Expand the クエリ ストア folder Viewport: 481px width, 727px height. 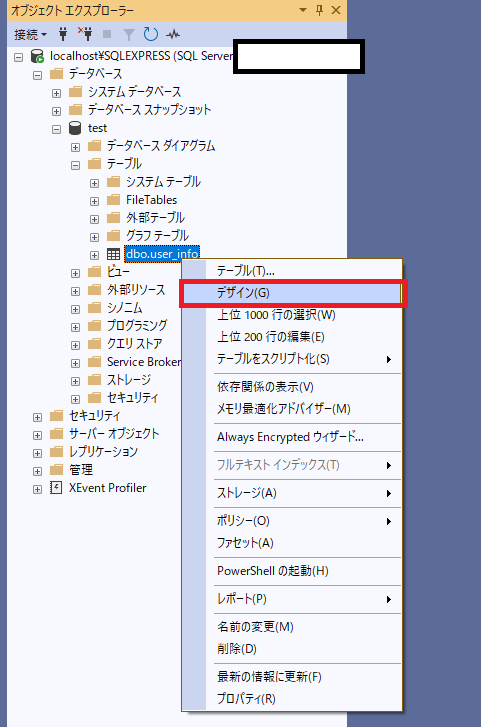76,345
